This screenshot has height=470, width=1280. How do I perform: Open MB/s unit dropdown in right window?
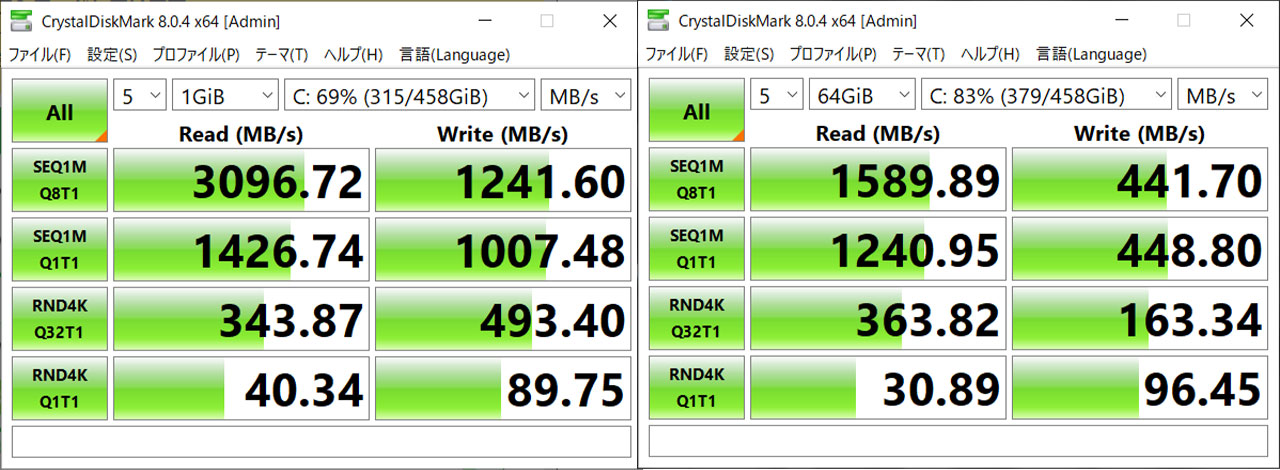(1223, 96)
